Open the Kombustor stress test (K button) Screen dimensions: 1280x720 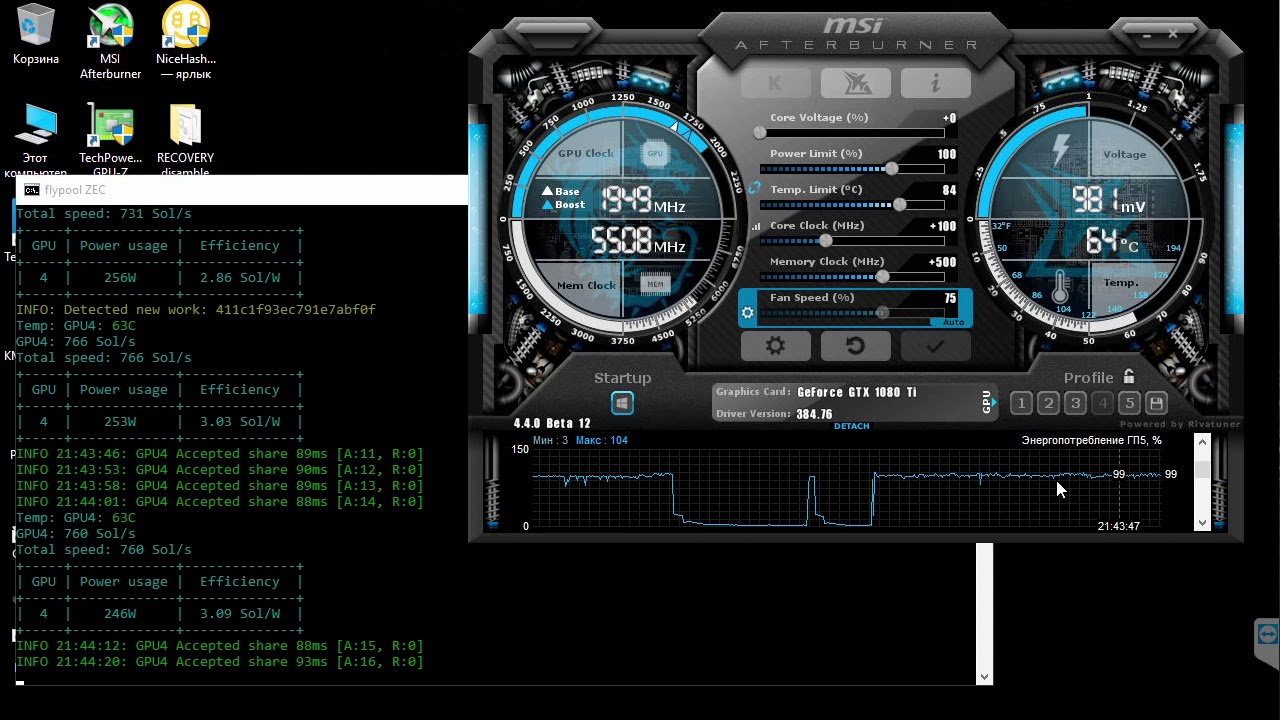point(775,83)
